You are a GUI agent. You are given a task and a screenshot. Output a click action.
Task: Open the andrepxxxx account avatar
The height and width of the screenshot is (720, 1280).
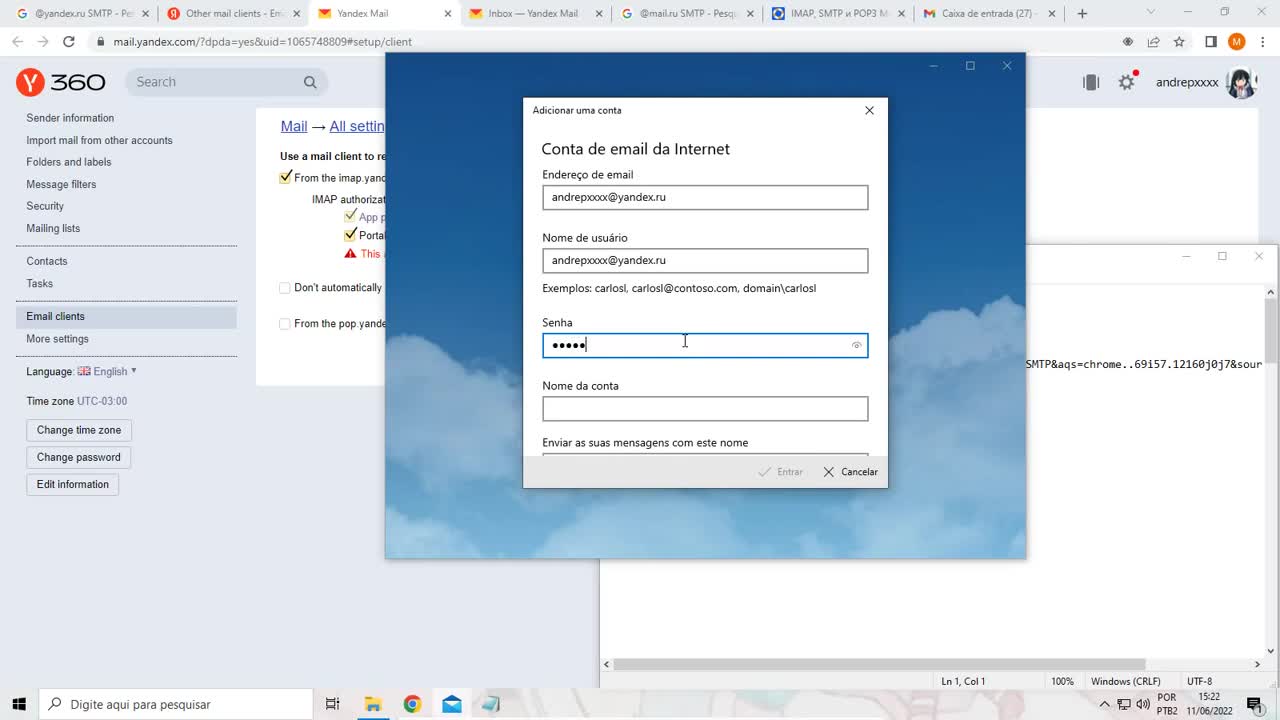[x=1242, y=83]
